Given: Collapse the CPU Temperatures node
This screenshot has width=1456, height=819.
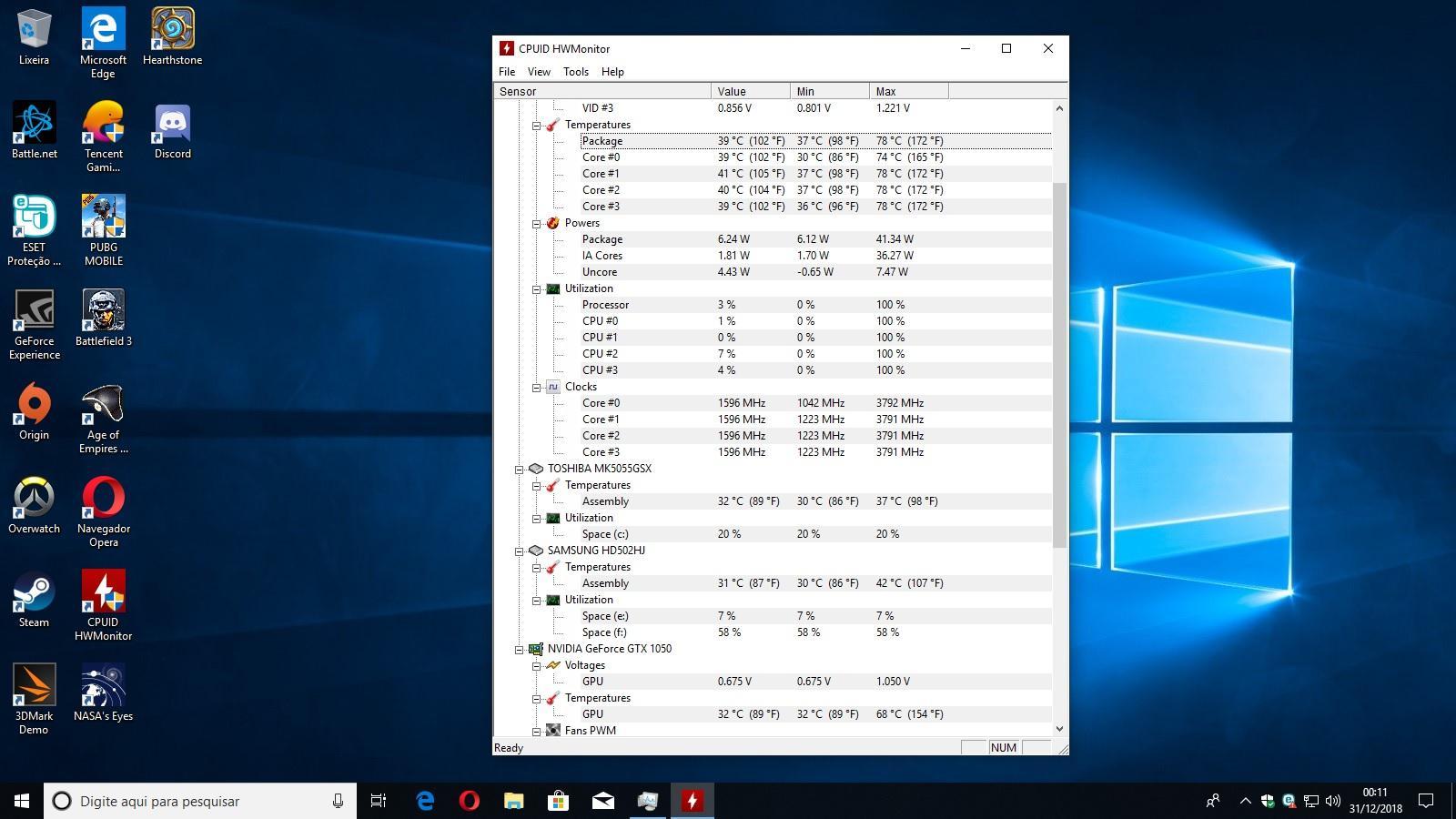Looking at the screenshot, I should tap(536, 126).
